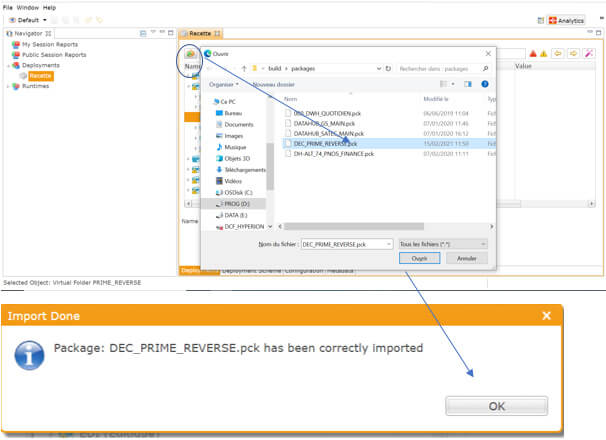The height and width of the screenshot is (440, 606).
Task: Open the Help menu
Action: (x=49, y=8)
